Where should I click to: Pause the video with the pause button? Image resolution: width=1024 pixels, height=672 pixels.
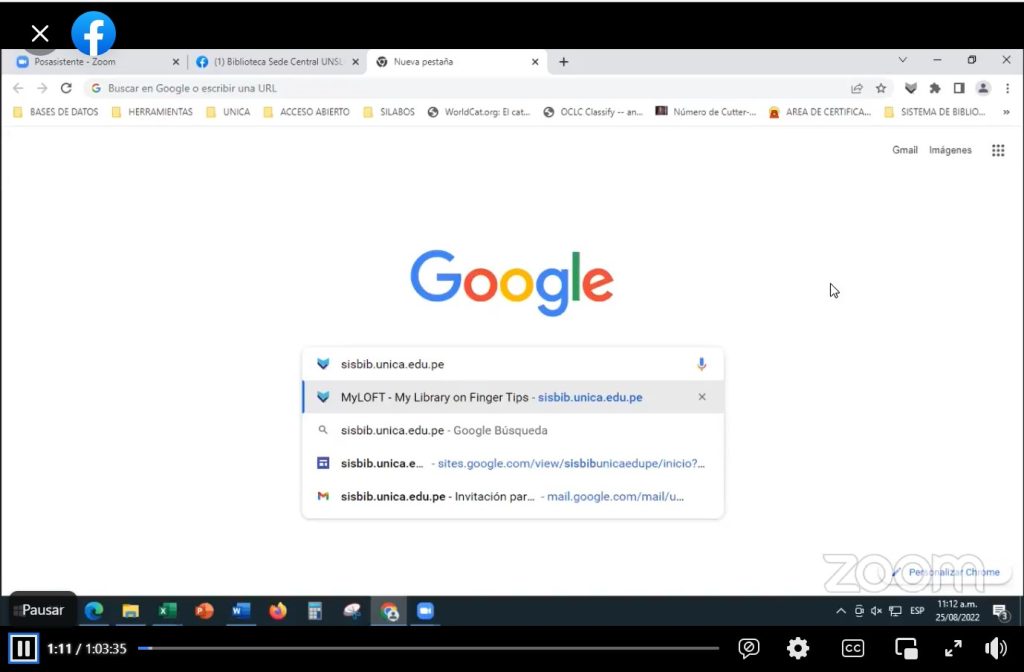click(x=23, y=648)
